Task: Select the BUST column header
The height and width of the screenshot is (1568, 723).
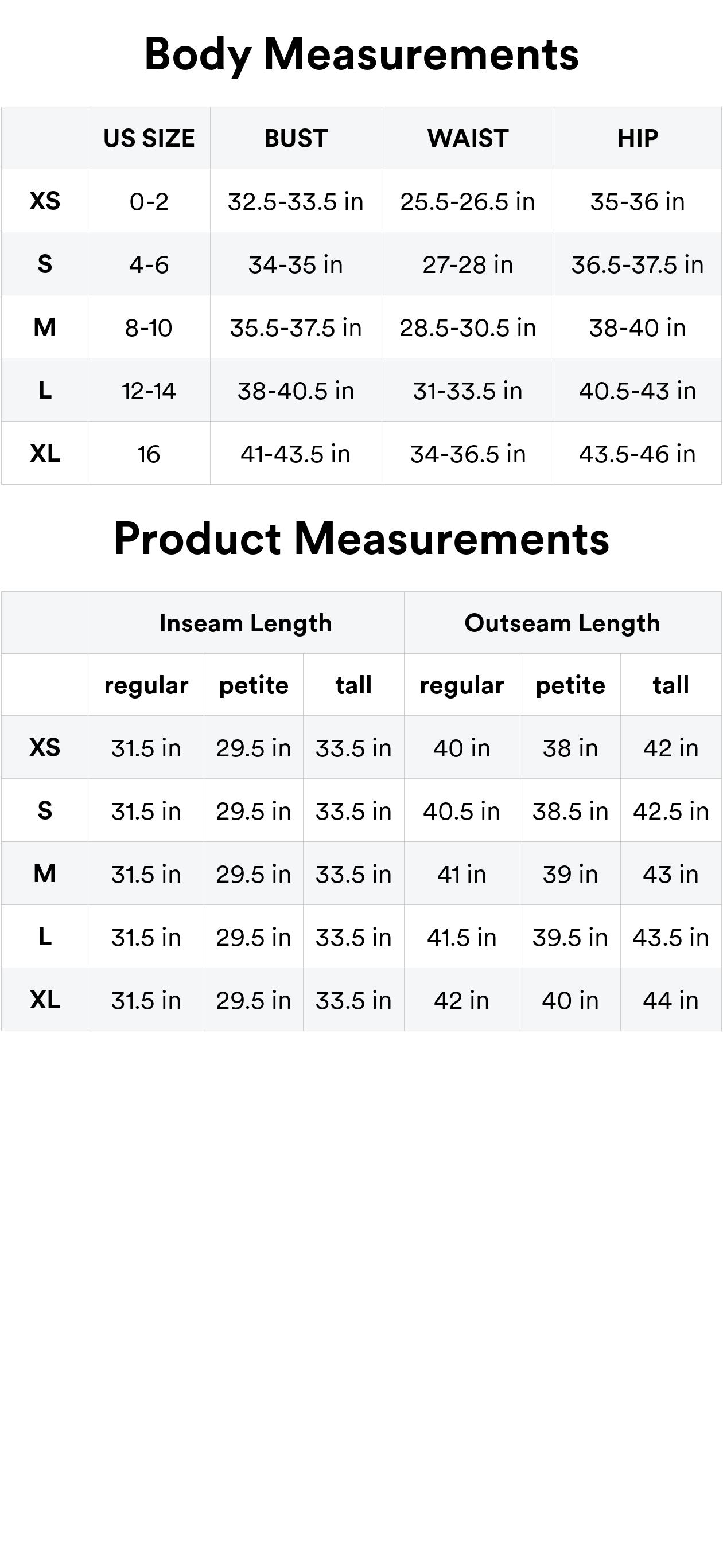Action: coord(296,139)
